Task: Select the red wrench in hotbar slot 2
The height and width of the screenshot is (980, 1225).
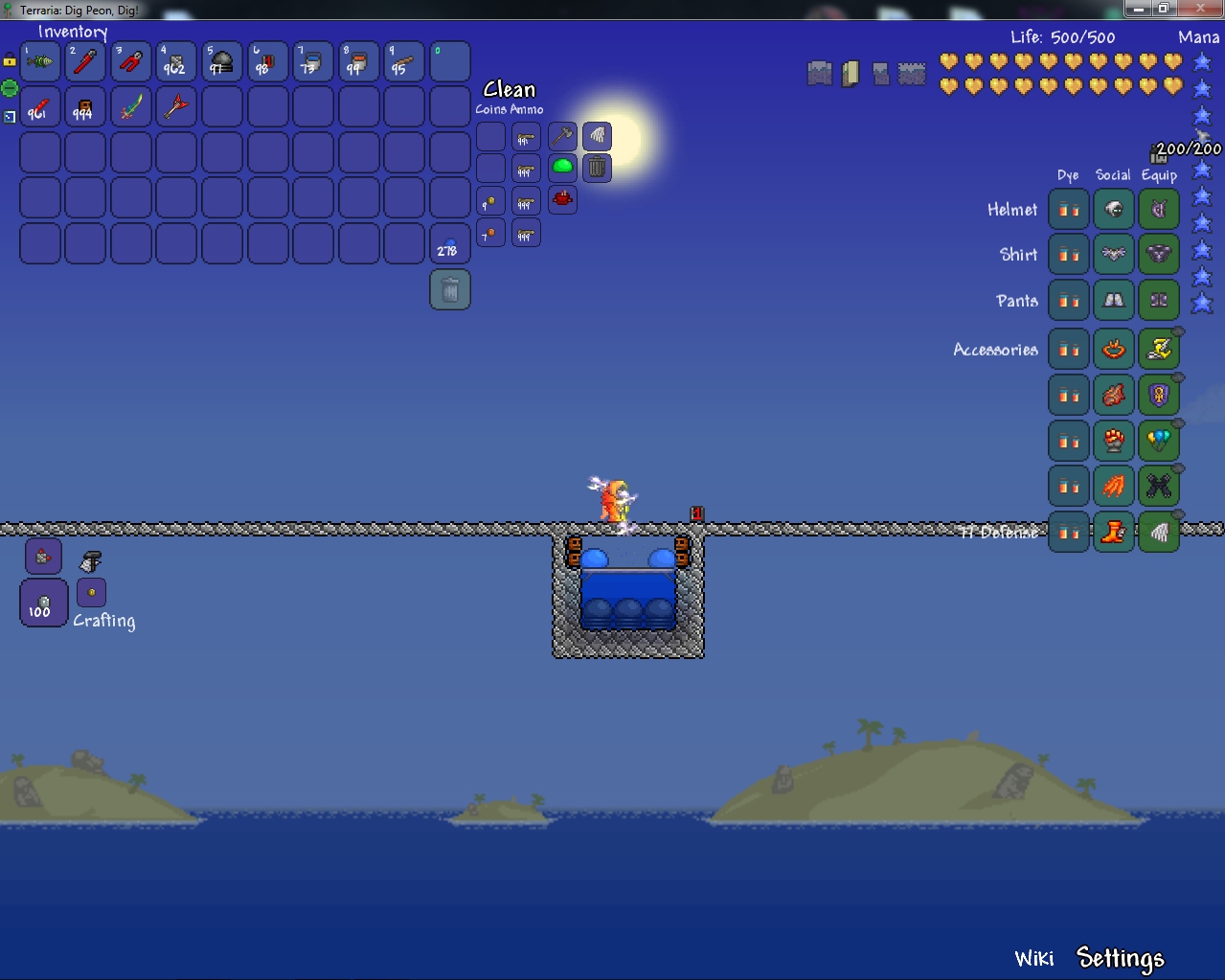Action: pos(85,61)
